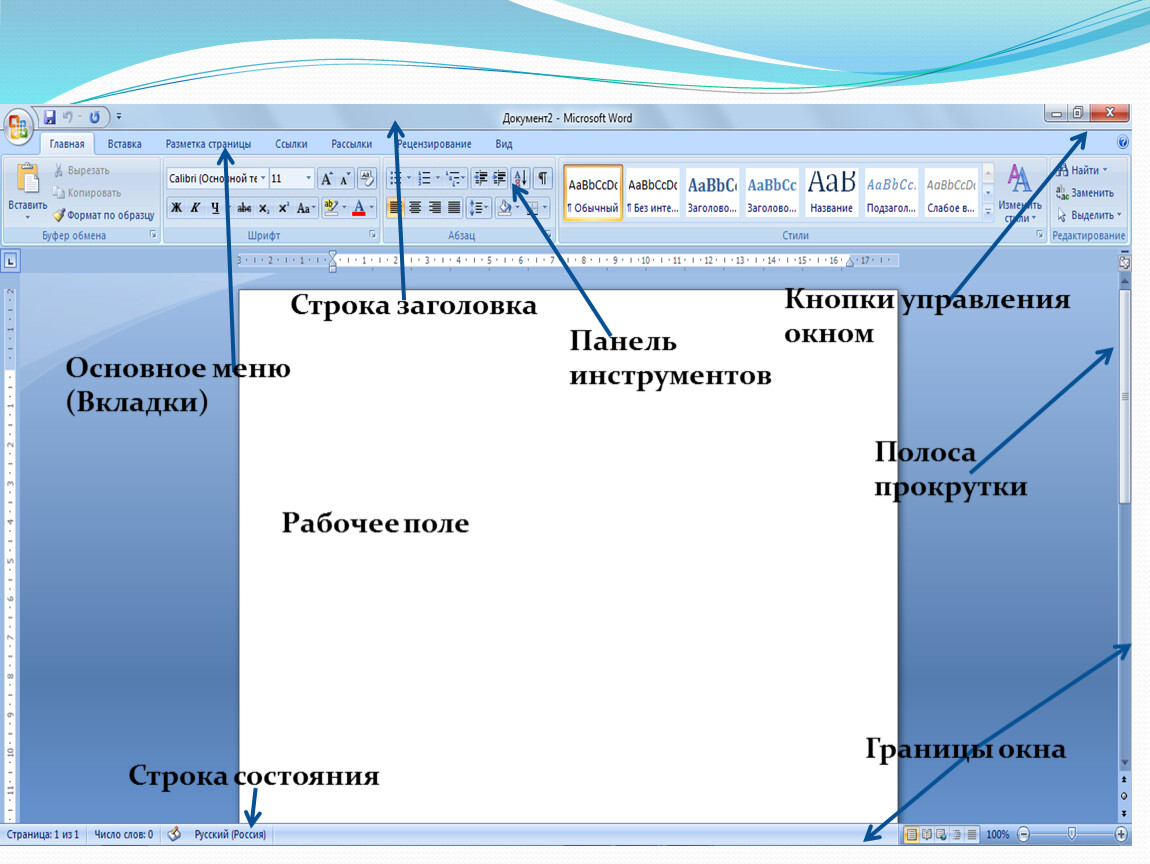Click Найти find button

coord(1082,170)
